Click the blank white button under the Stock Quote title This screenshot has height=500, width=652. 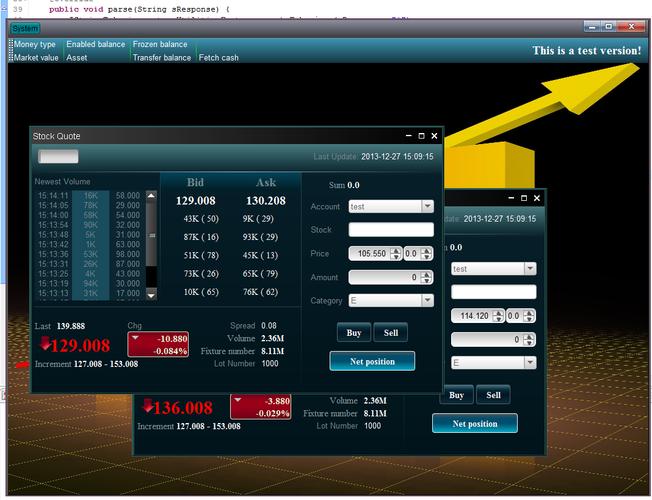tap(58, 156)
